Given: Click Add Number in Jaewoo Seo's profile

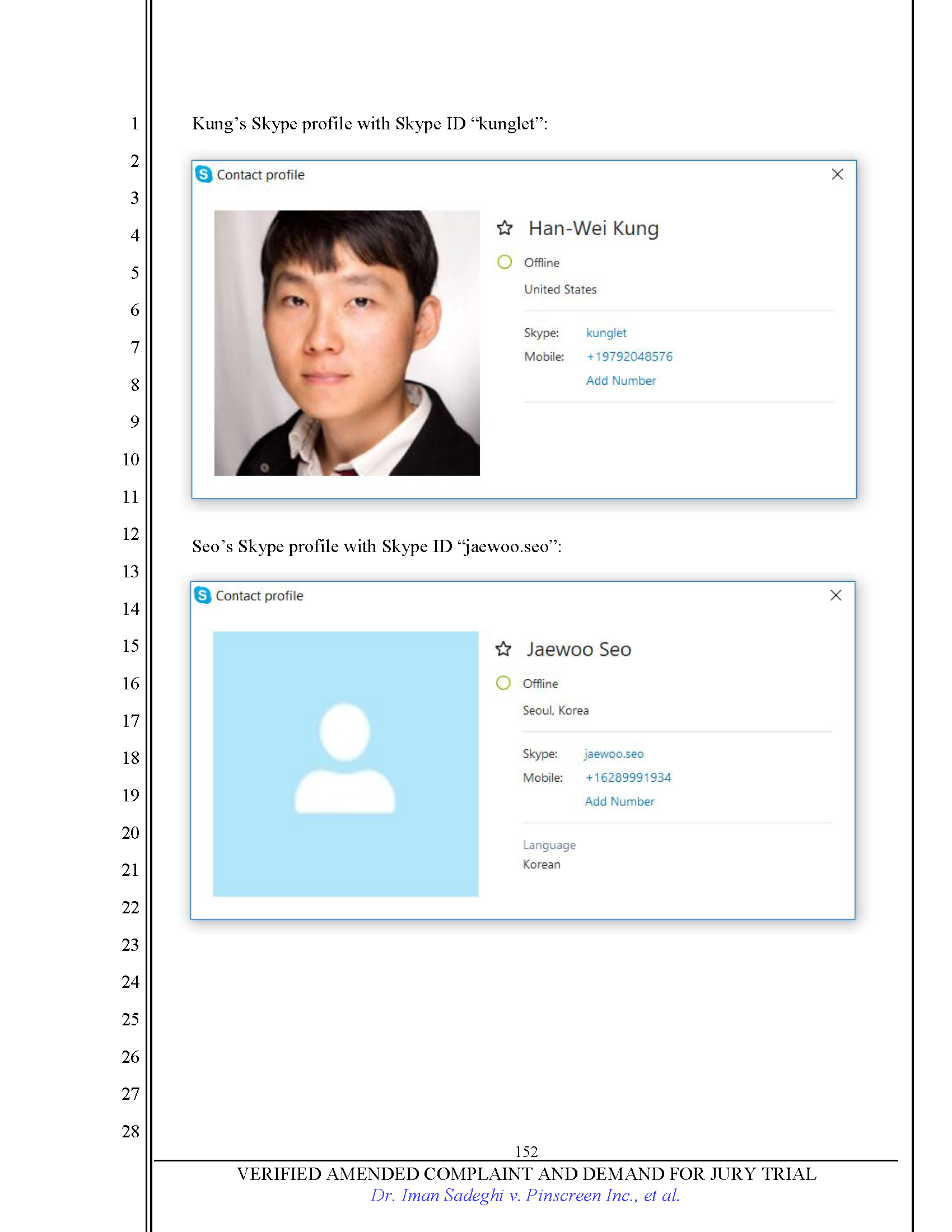Looking at the screenshot, I should coord(619,801).
